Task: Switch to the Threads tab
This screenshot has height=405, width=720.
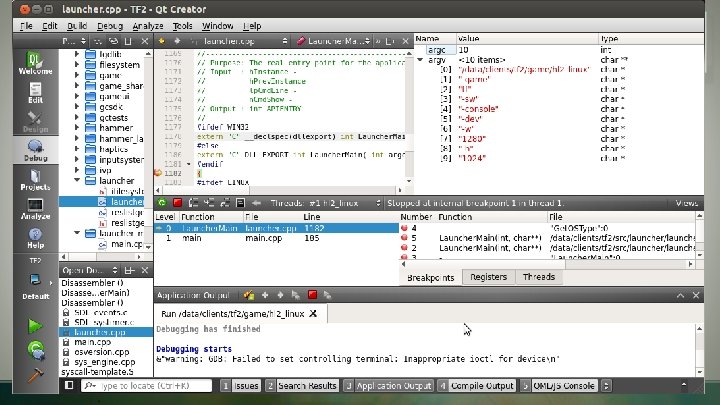Action: click(x=539, y=277)
